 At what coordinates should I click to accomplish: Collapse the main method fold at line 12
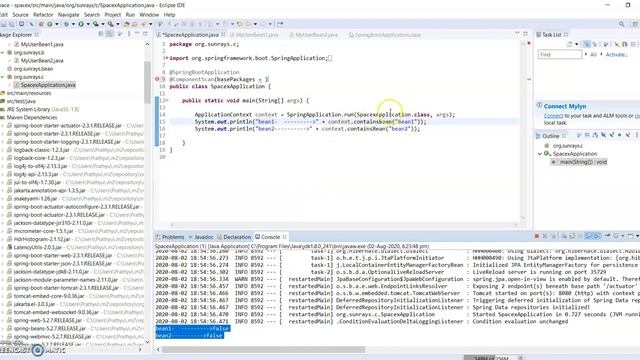click(167, 100)
